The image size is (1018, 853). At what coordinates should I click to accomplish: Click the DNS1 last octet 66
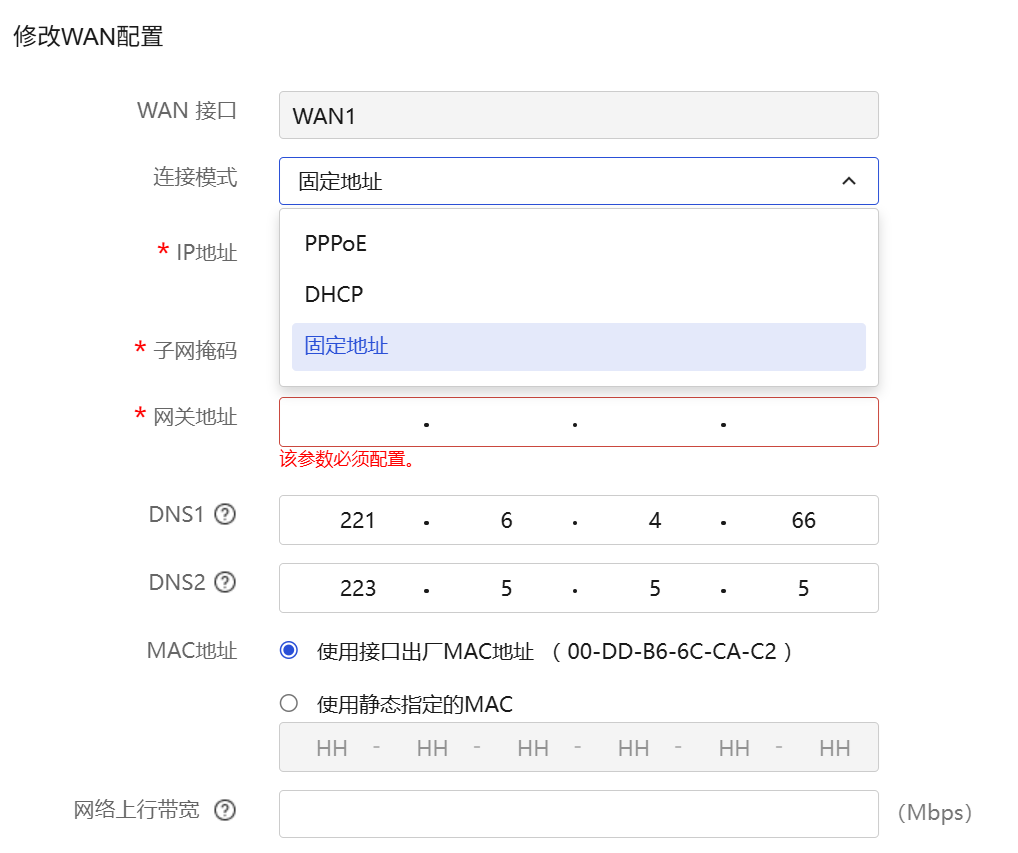click(803, 520)
